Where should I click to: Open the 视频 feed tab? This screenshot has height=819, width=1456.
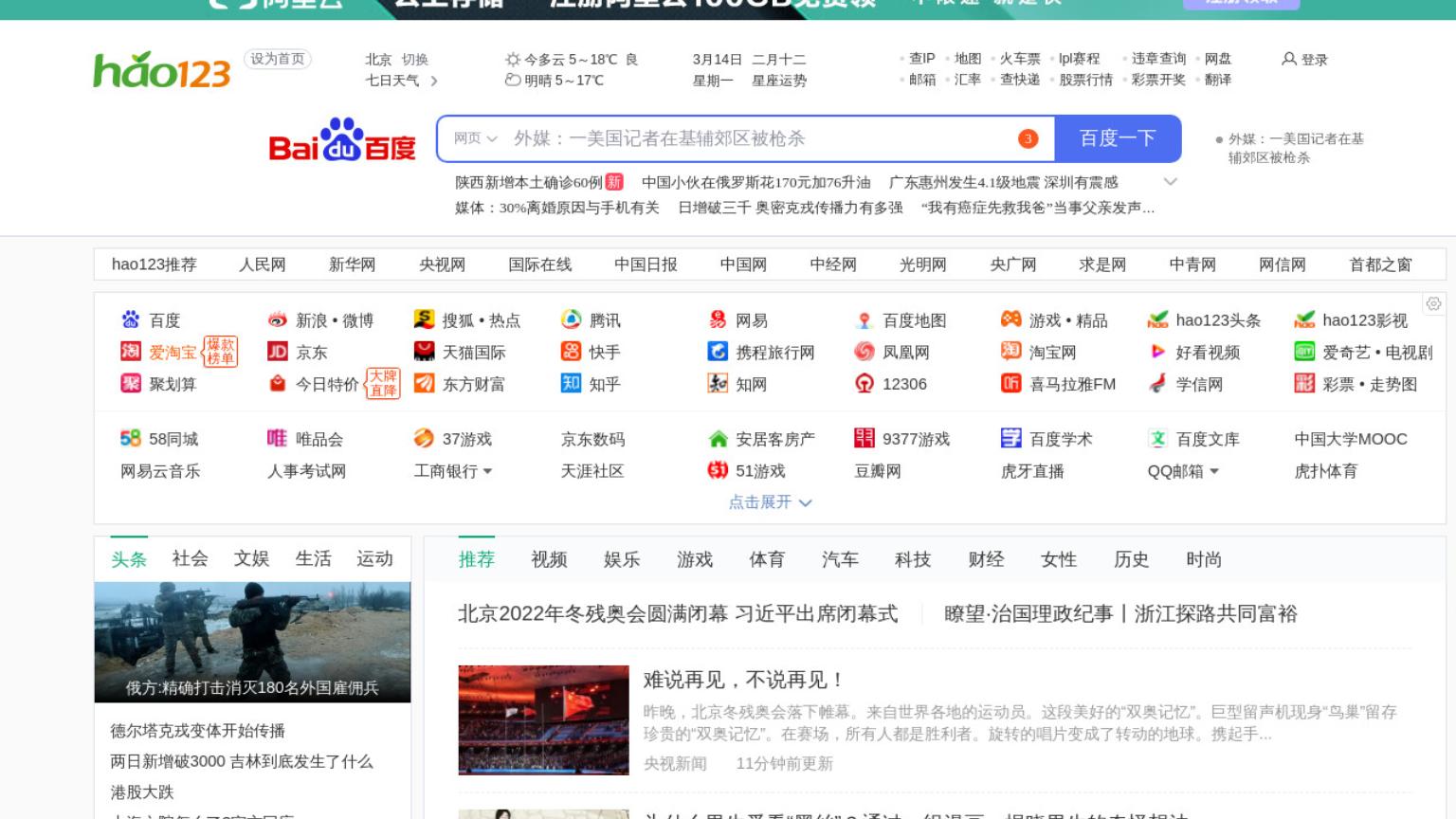[549, 559]
